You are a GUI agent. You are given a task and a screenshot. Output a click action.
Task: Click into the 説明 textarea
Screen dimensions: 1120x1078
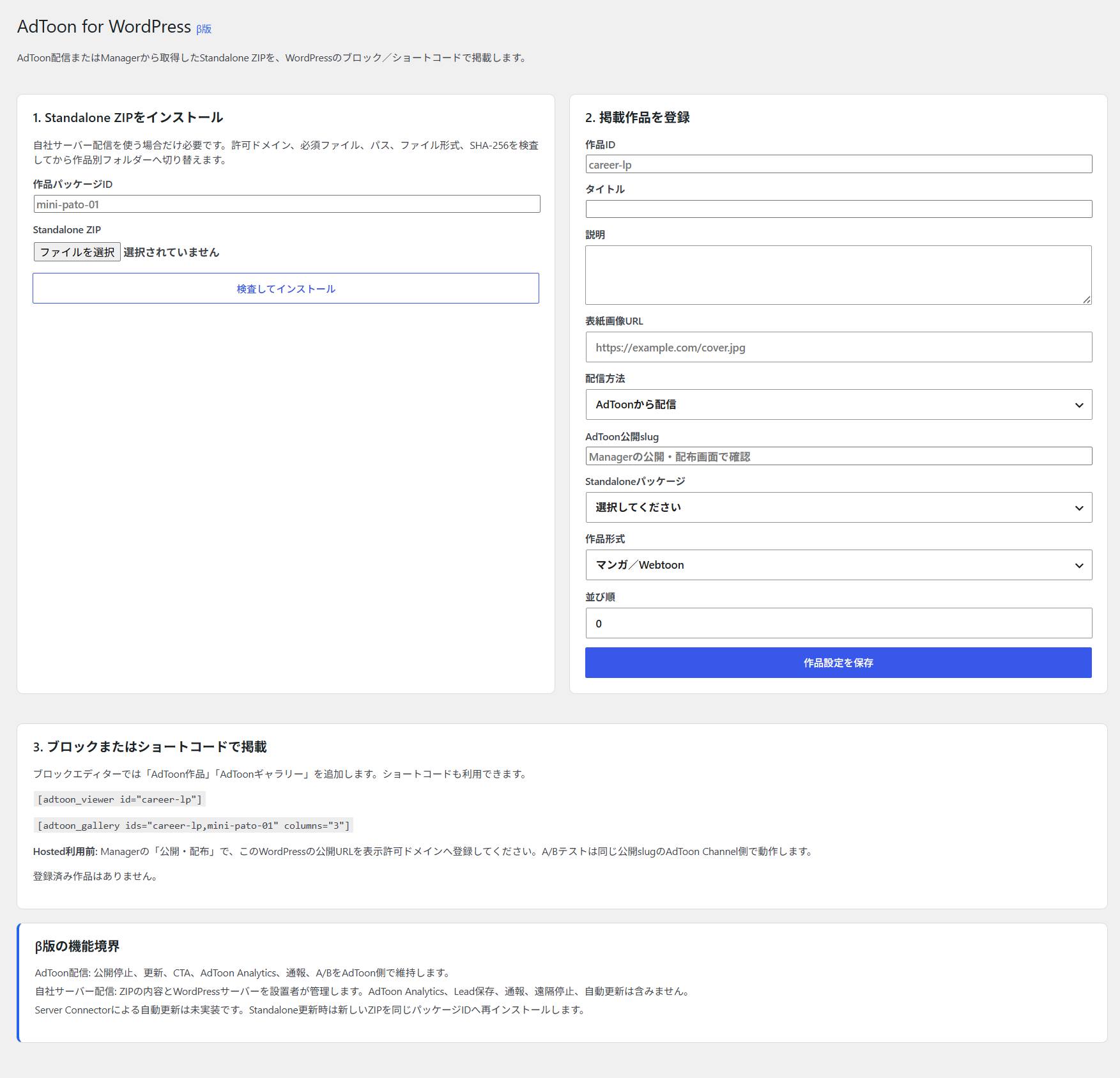coord(838,275)
